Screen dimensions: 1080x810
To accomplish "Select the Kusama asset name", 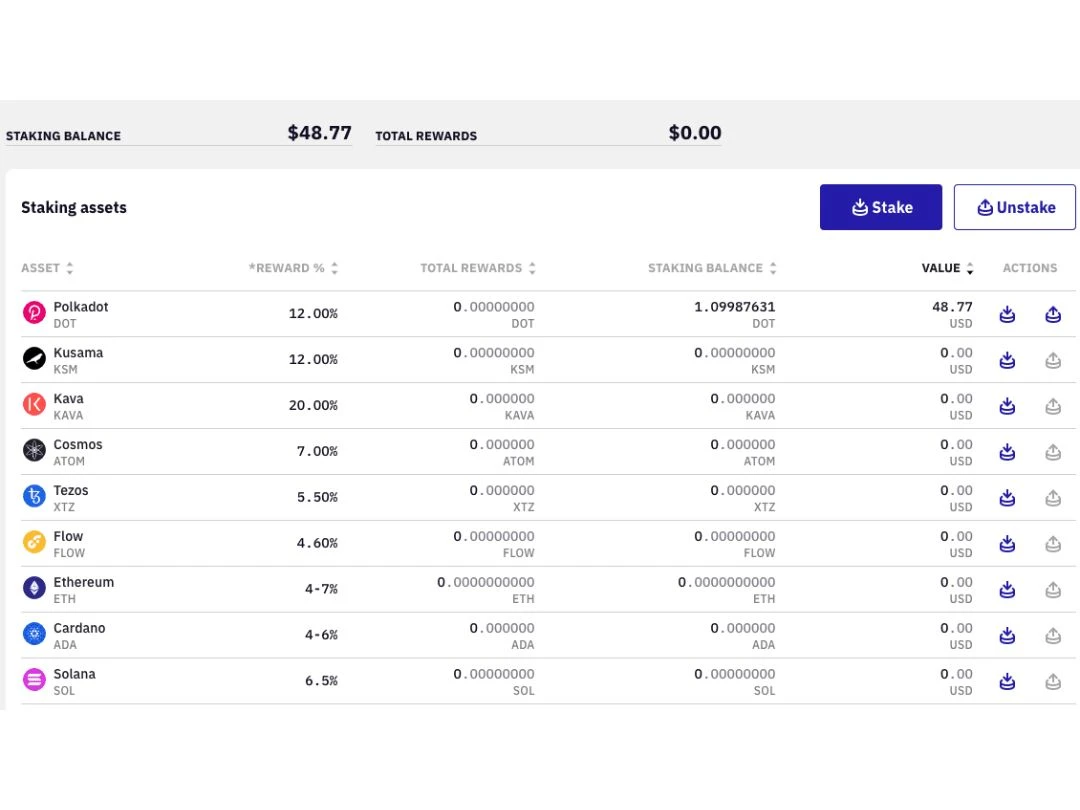I will click(x=78, y=353).
